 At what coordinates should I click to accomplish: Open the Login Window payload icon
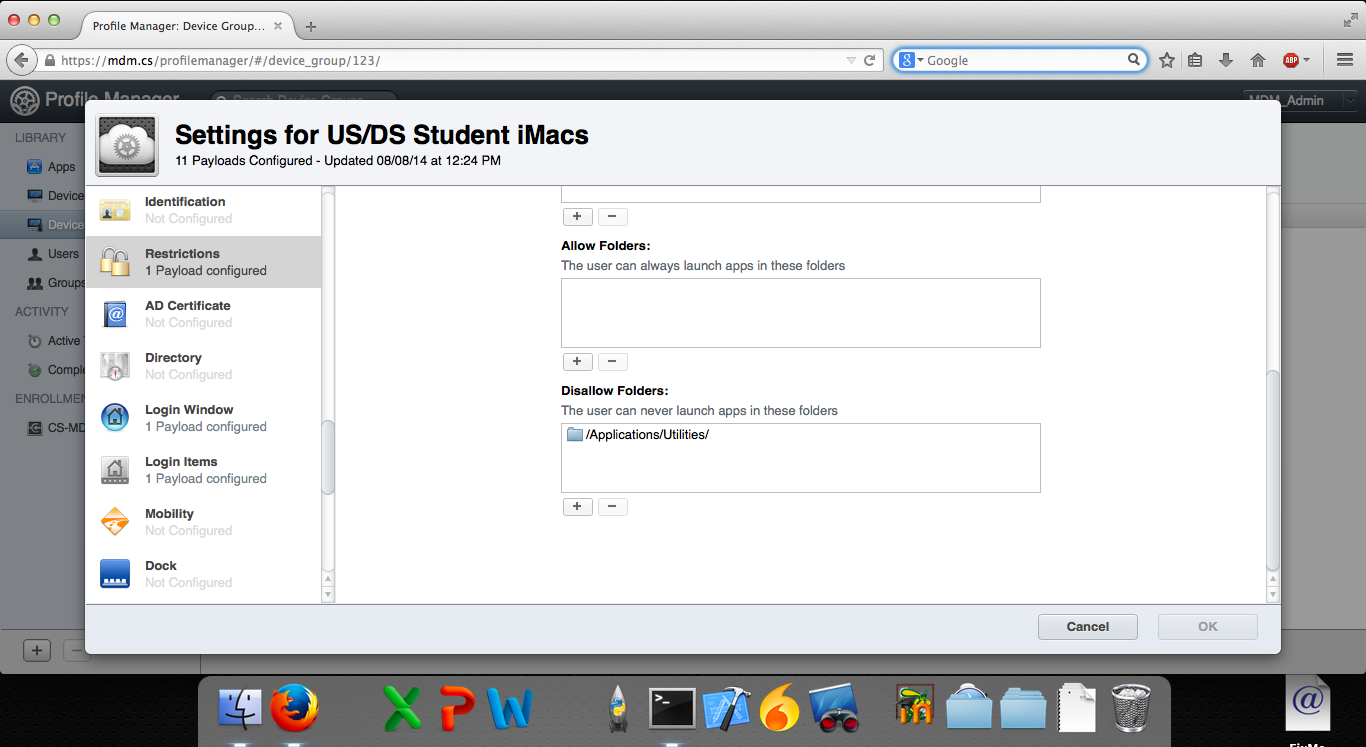click(x=115, y=417)
